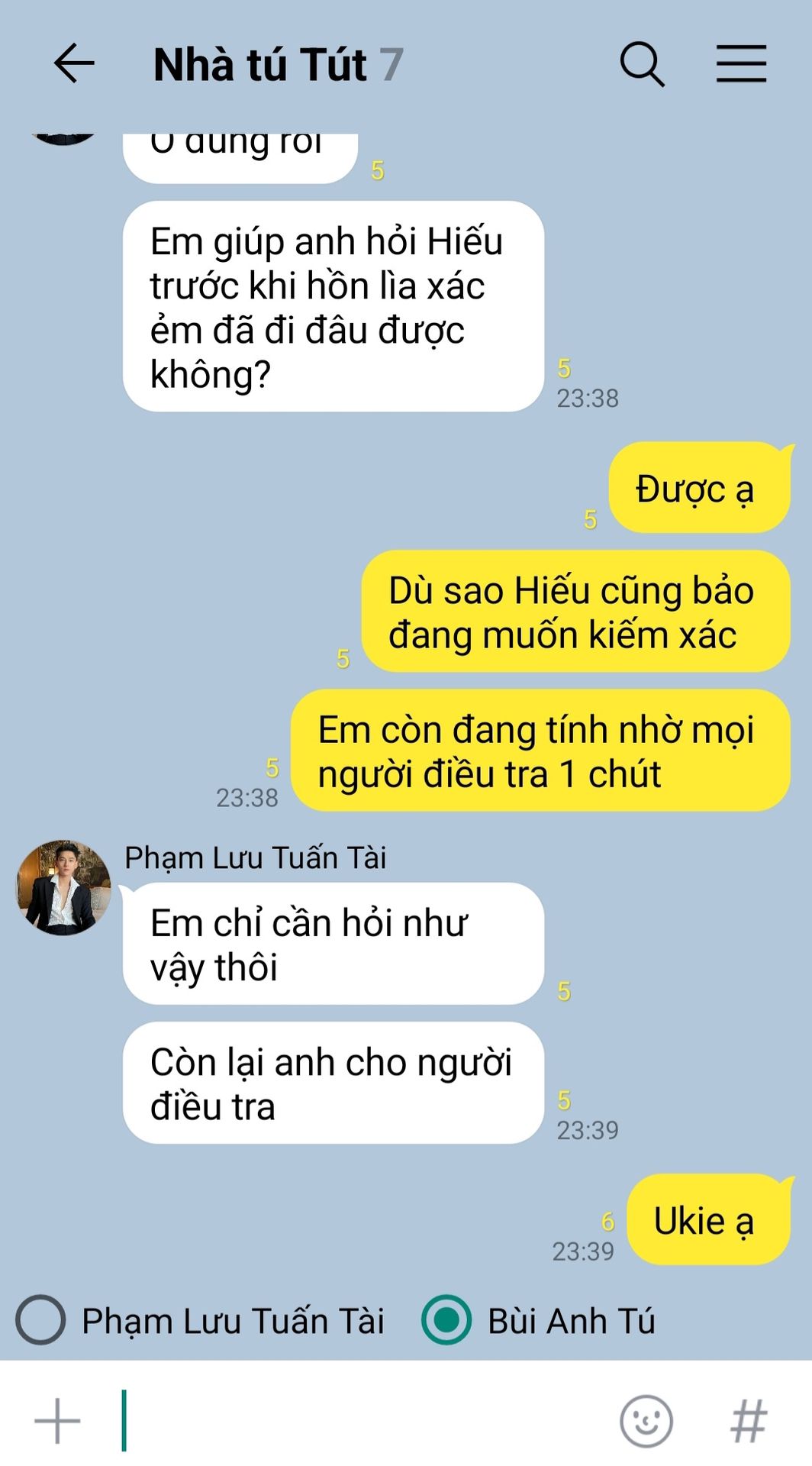Select the 'Ukie ạ' message bubble
The width and height of the screenshot is (812, 1466).
coord(707,1219)
